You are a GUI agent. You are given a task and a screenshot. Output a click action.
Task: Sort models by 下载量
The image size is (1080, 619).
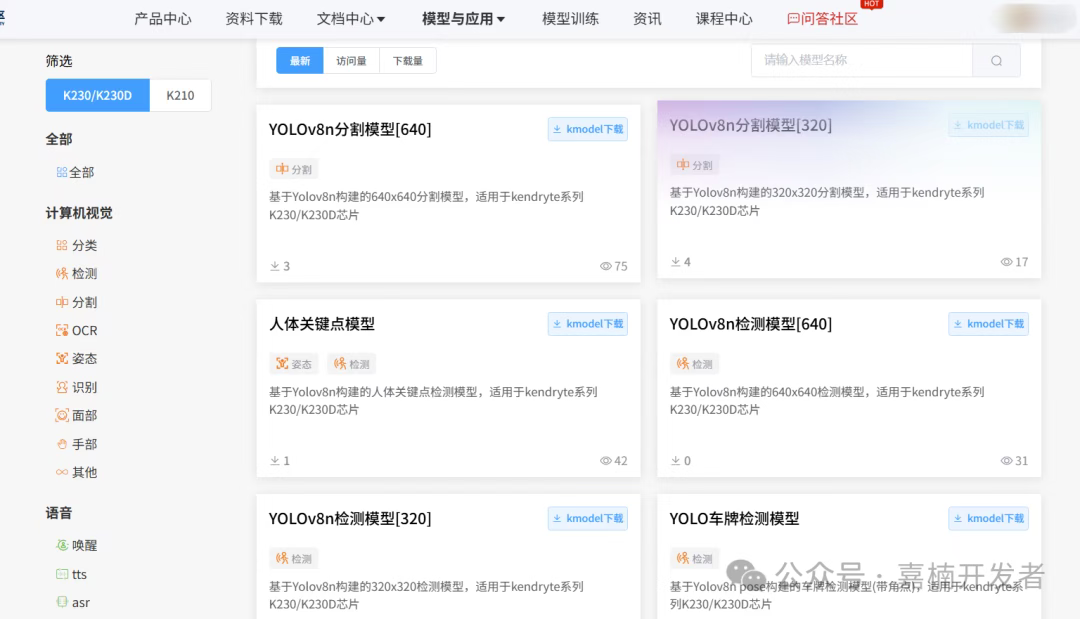pyautogui.click(x=408, y=61)
